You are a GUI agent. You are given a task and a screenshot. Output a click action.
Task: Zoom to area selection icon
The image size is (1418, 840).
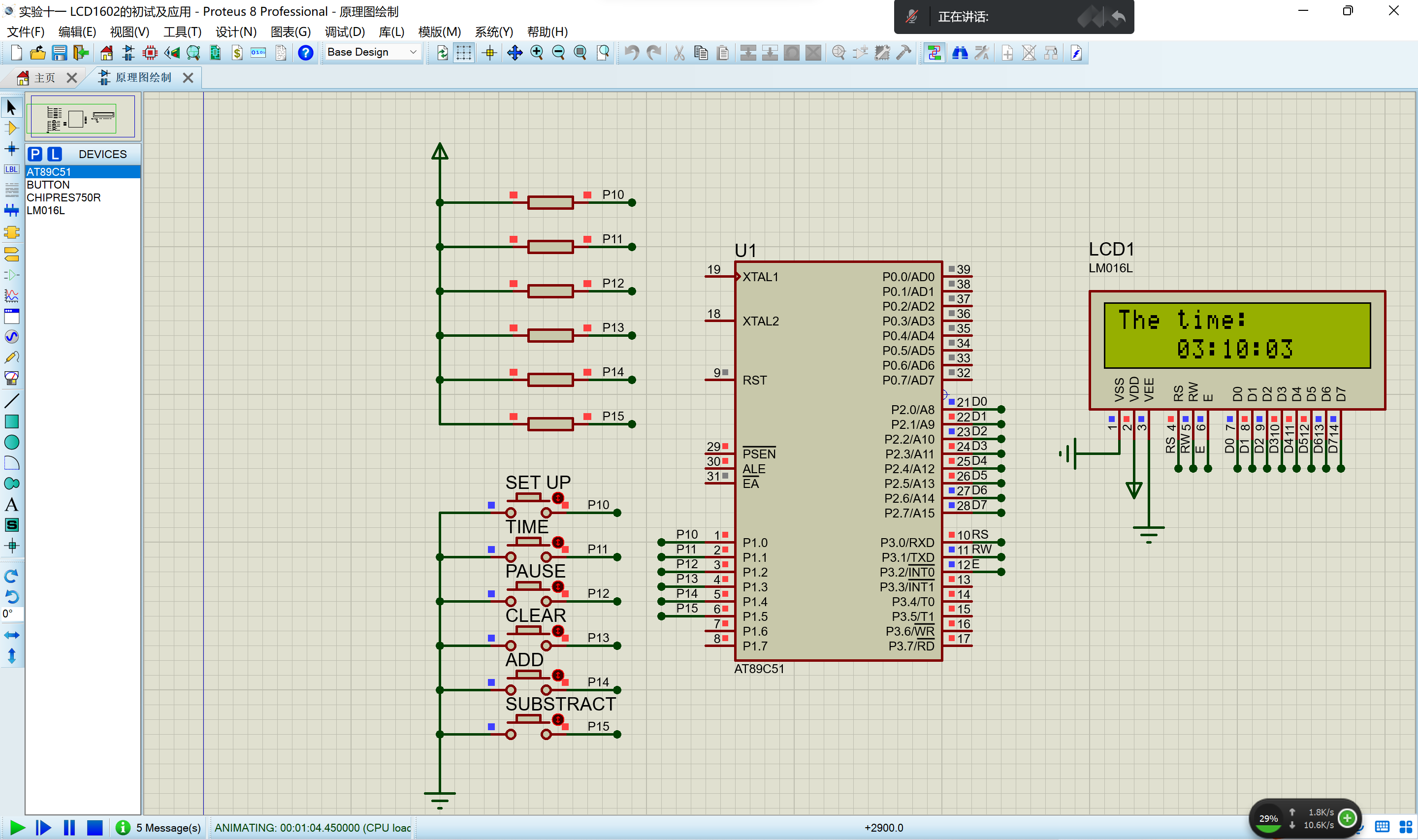[x=603, y=53]
